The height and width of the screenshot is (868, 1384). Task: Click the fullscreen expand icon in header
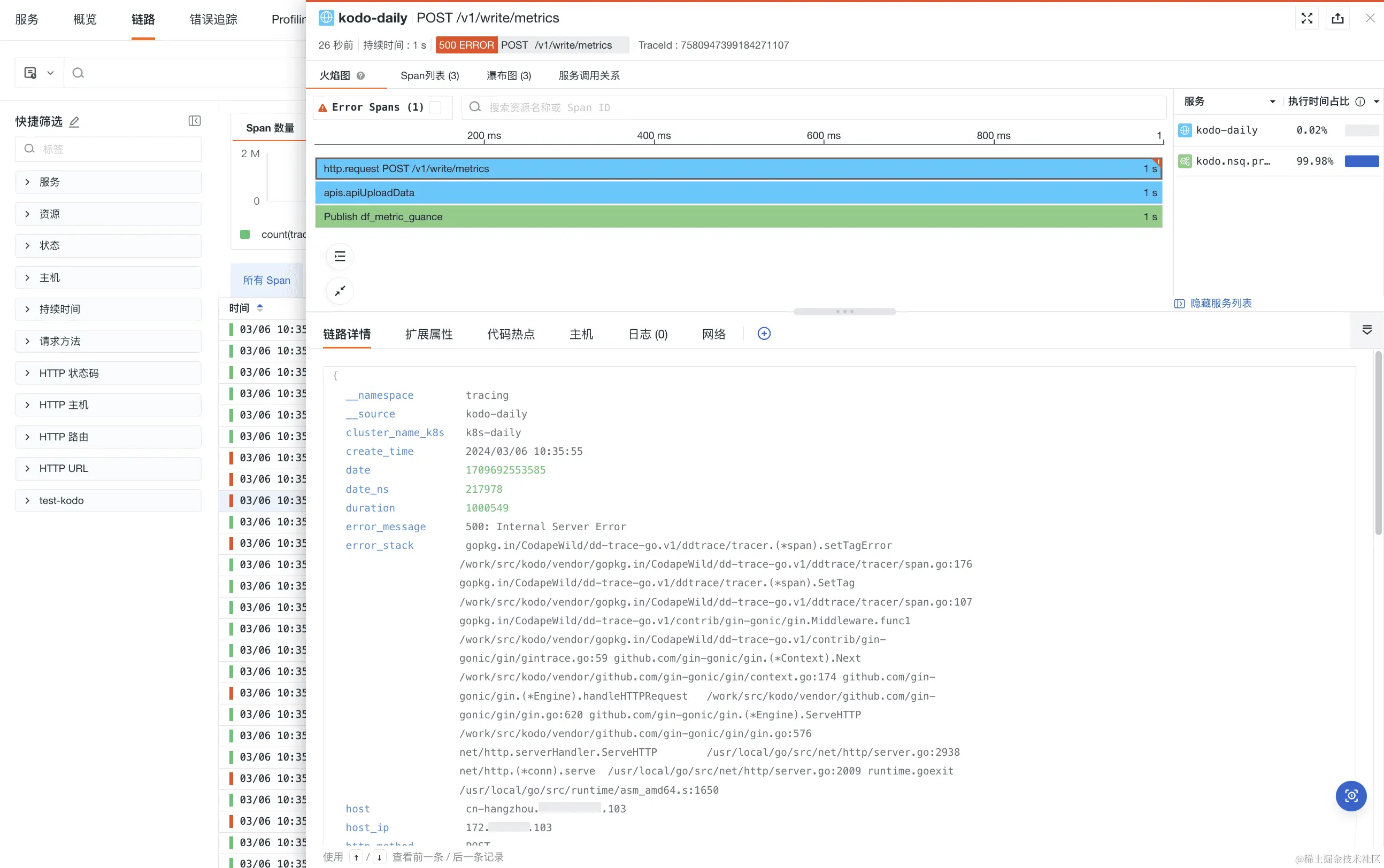[x=1306, y=18]
